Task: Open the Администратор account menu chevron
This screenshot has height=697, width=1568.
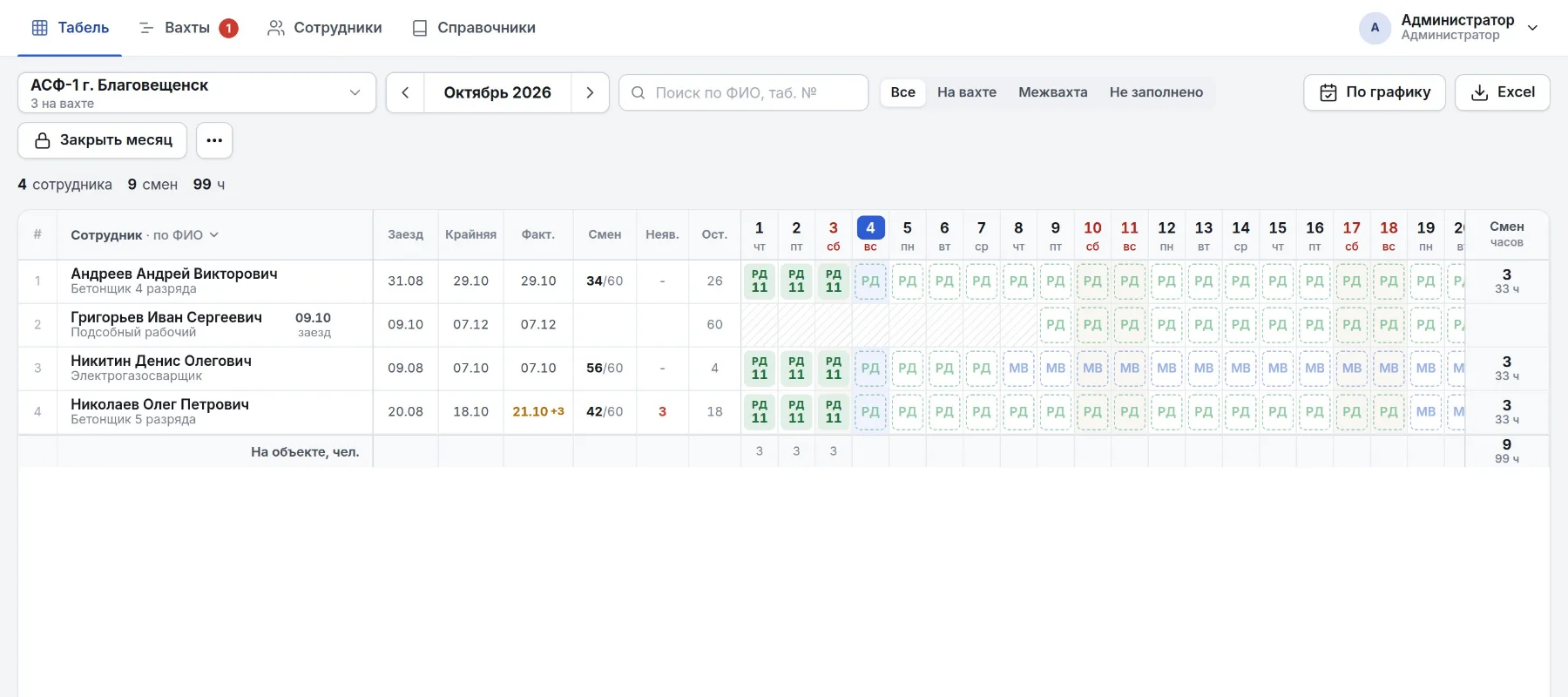Action: coord(1533,28)
